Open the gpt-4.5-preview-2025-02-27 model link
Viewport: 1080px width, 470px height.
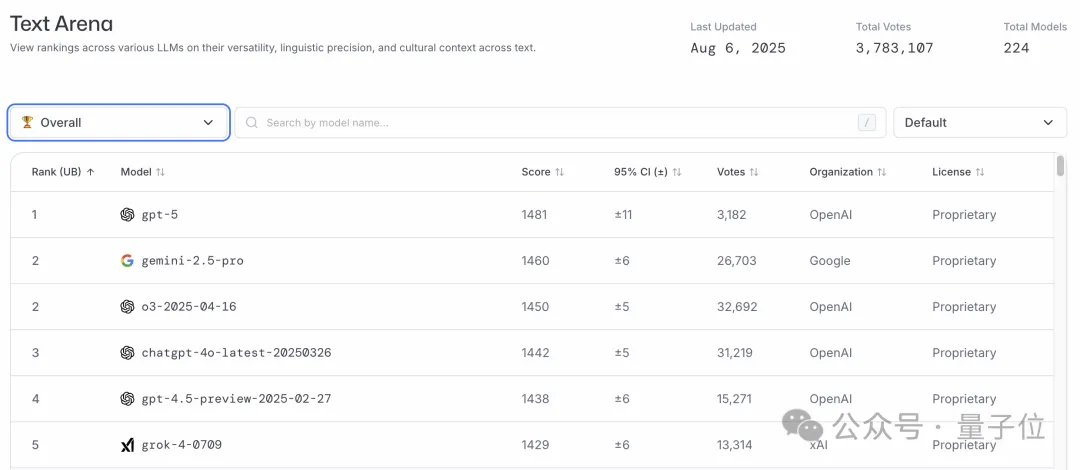[236, 399]
